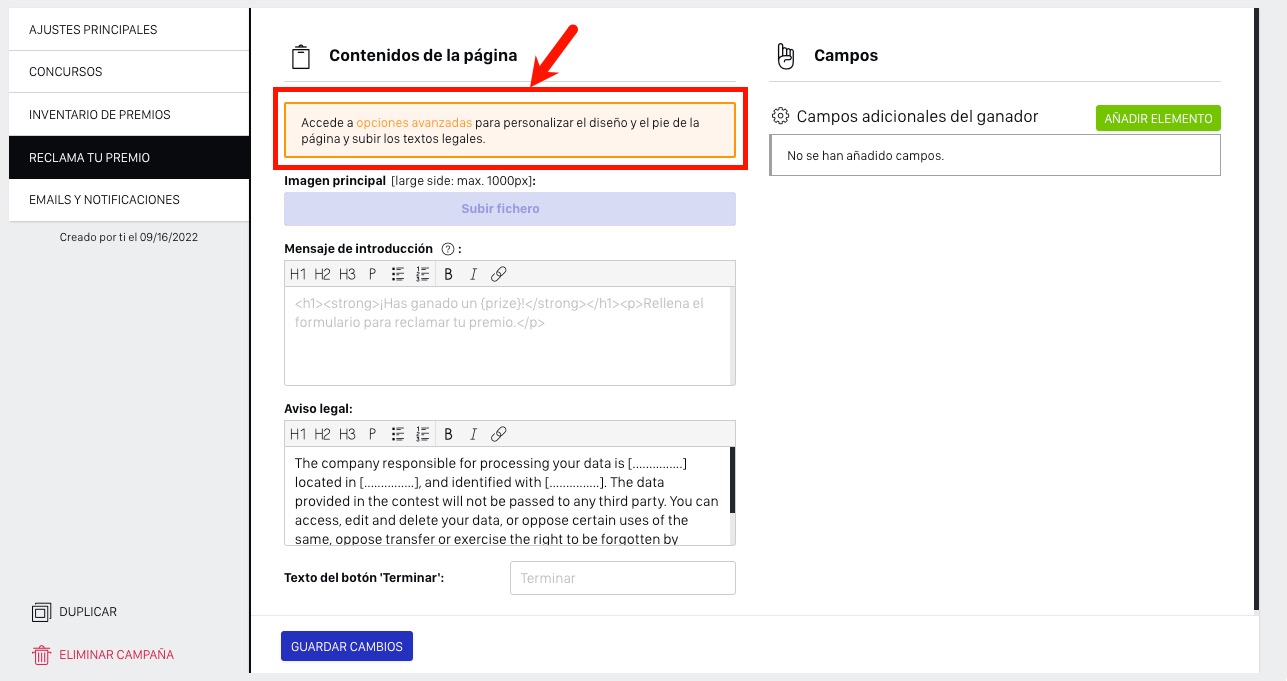
Task: Click Subir fichero upload button
Action: coord(510,209)
